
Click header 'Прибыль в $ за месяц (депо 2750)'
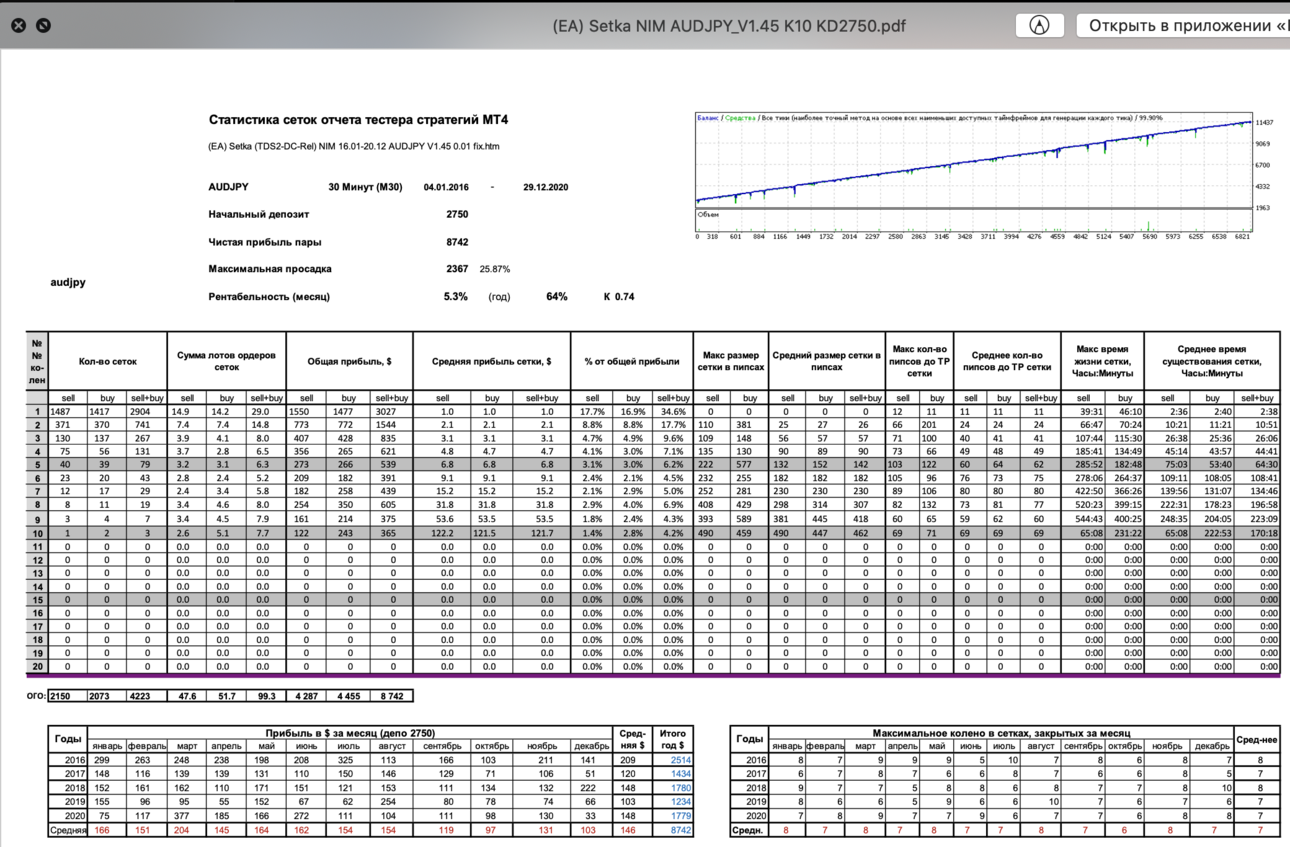350,733
